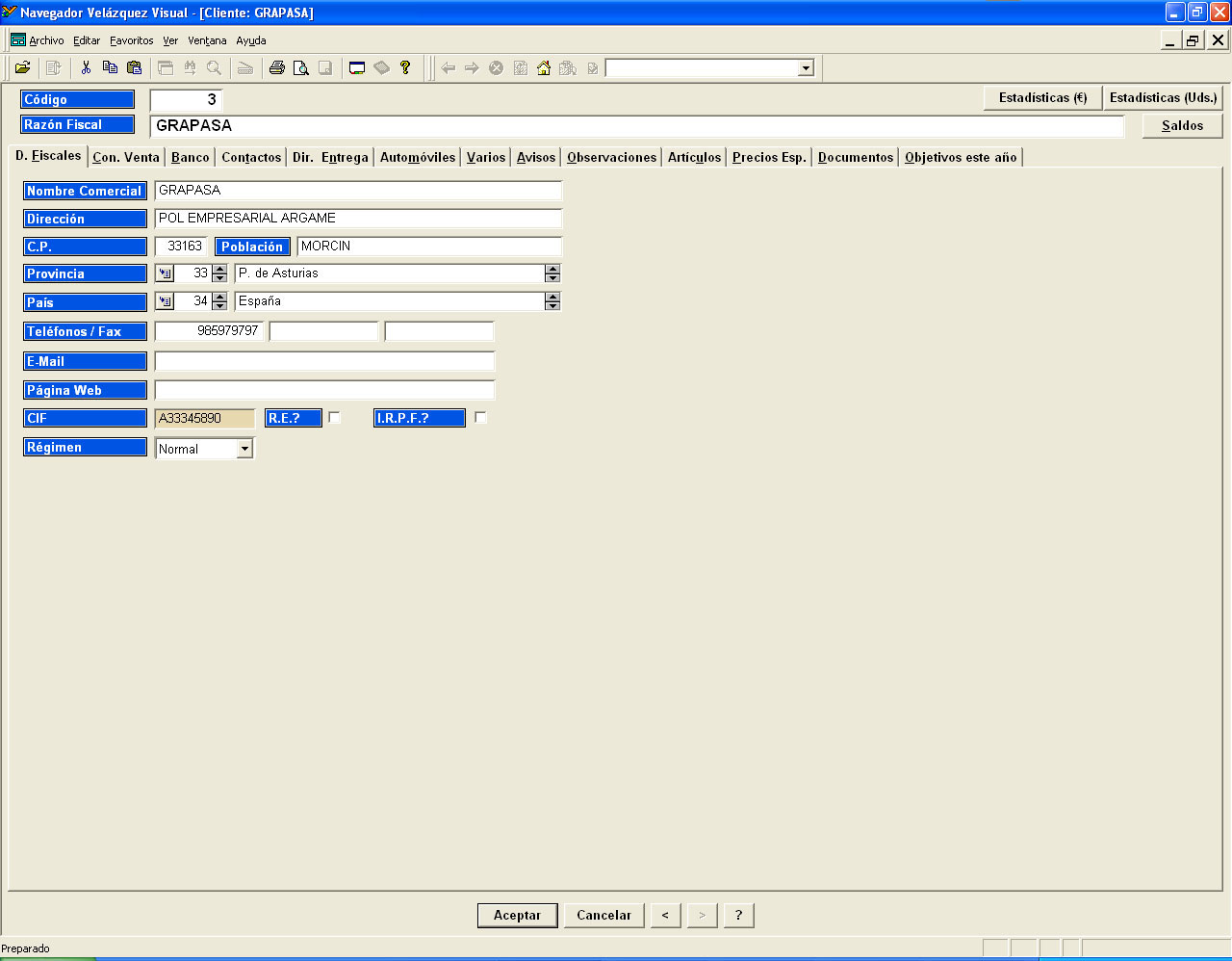Screen dimensions: 1232x961
Task: Open the Ayuda menu
Action: (x=251, y=40)
